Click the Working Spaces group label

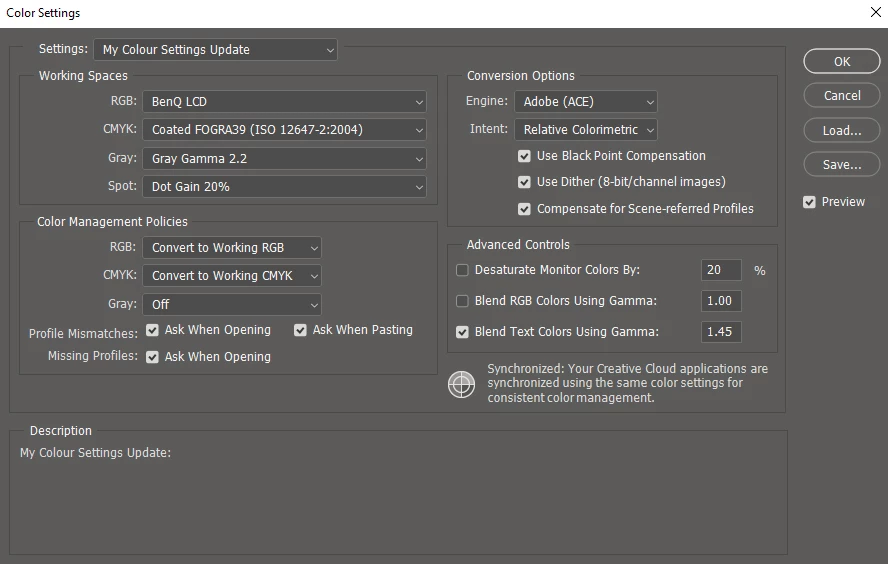coord(83,76)
